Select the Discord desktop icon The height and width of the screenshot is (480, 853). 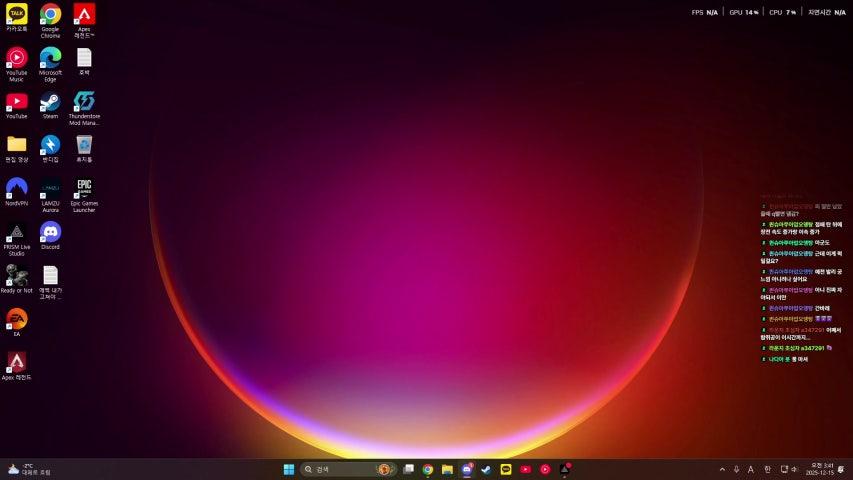pyautogui.click(x=50, y=232)
